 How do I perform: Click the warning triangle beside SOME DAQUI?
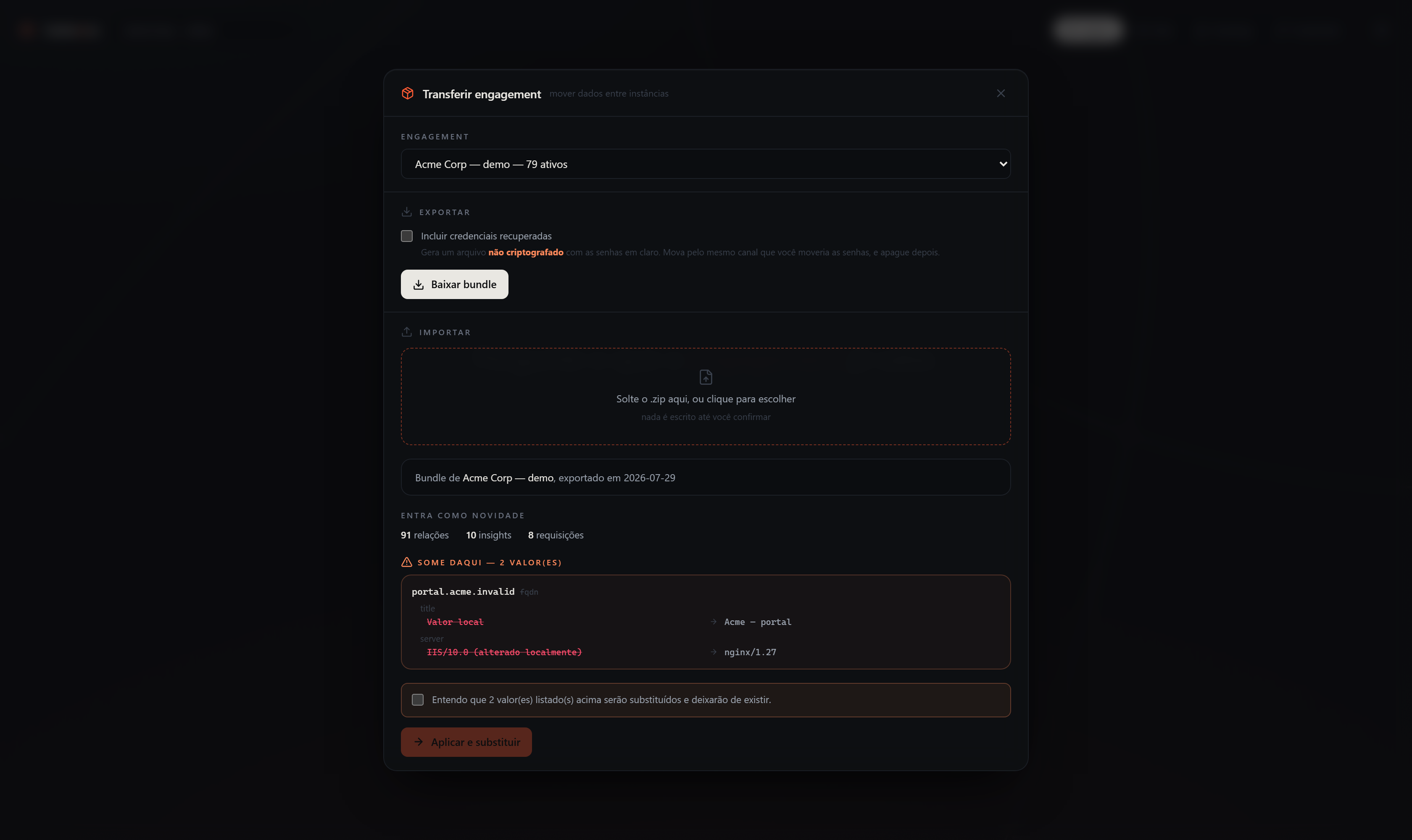point(407,562)
